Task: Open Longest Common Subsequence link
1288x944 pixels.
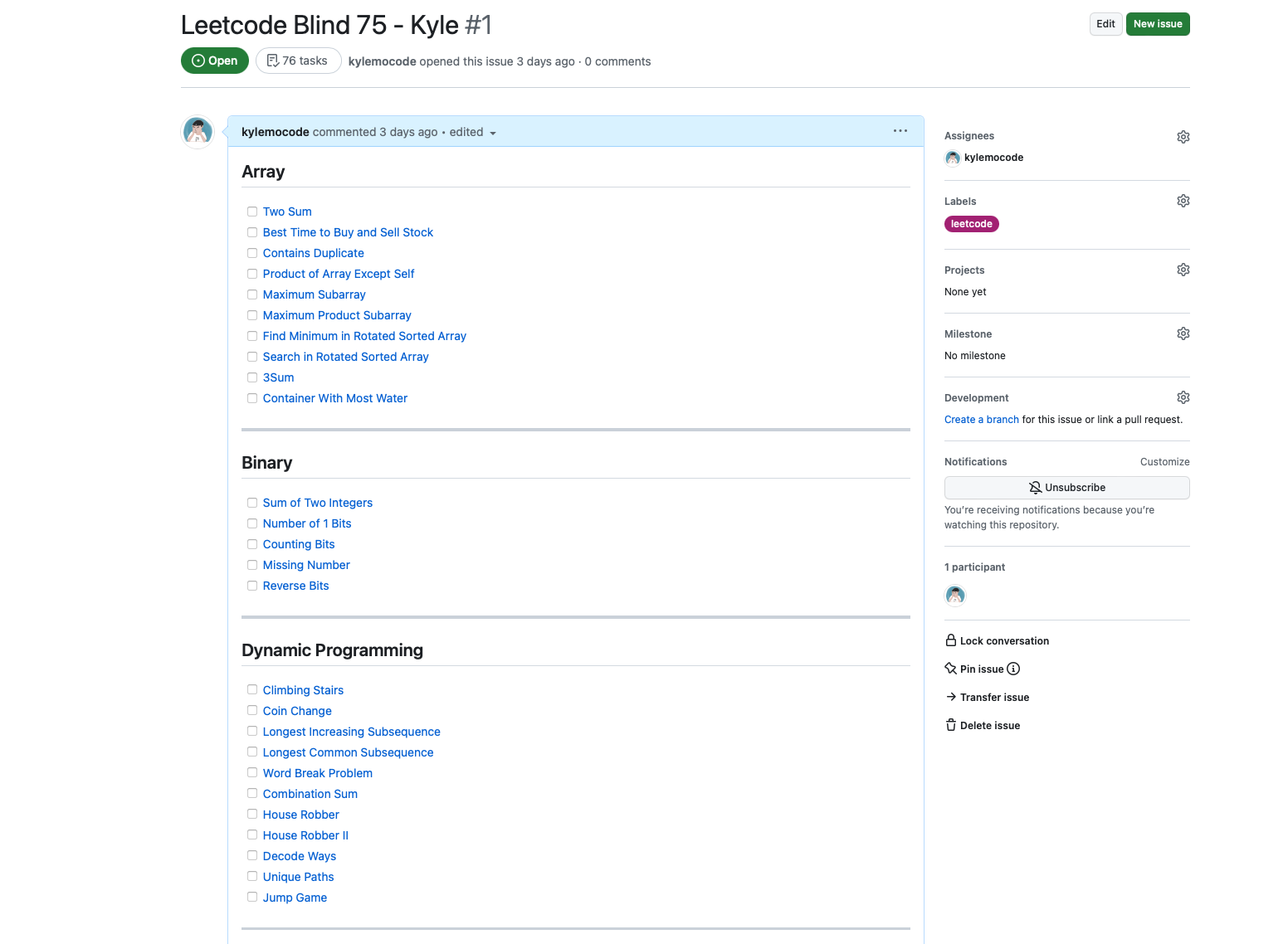Action: pos(348,752)
